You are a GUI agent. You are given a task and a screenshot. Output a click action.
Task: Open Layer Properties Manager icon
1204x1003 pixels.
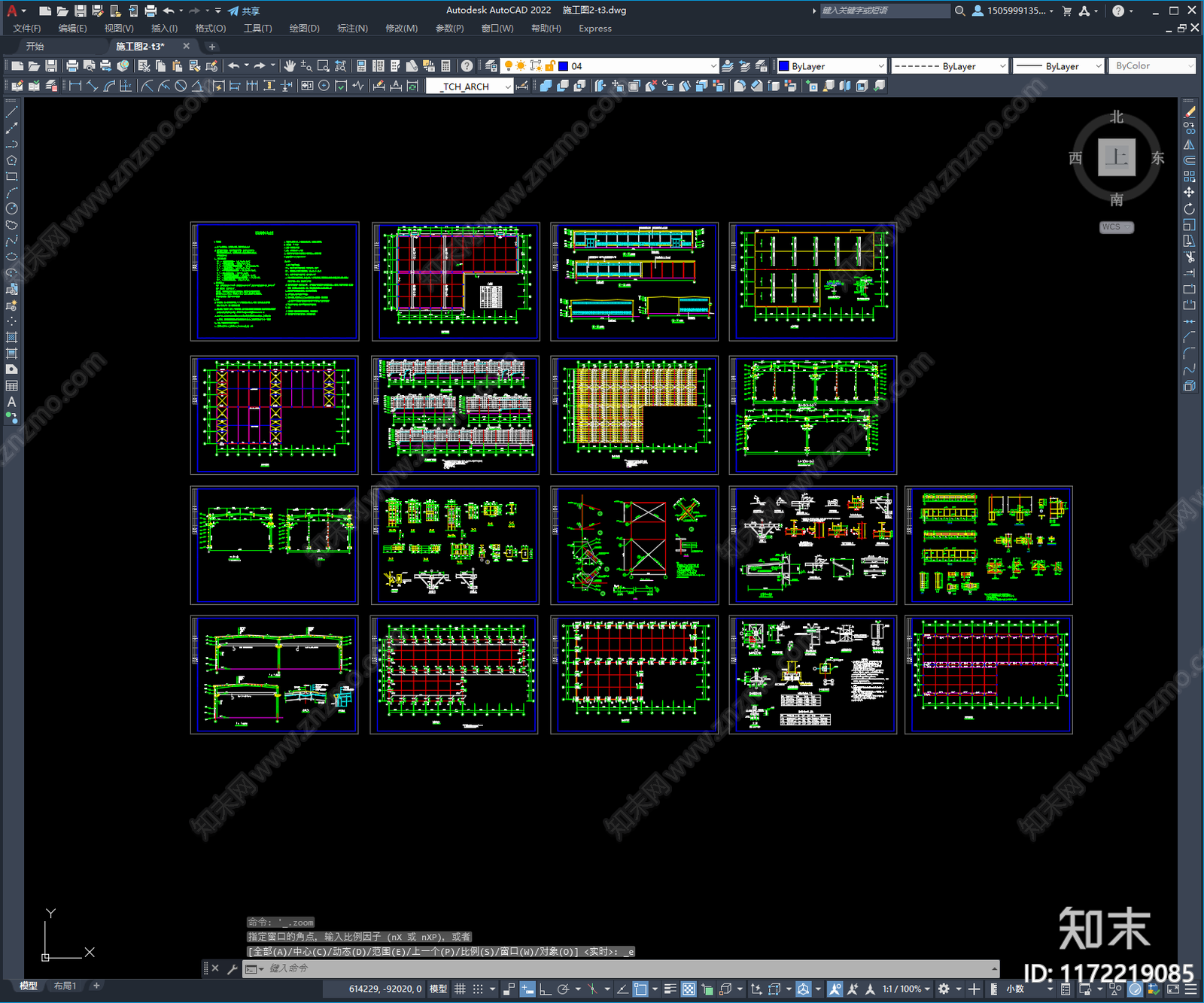[x=491, y=66]
